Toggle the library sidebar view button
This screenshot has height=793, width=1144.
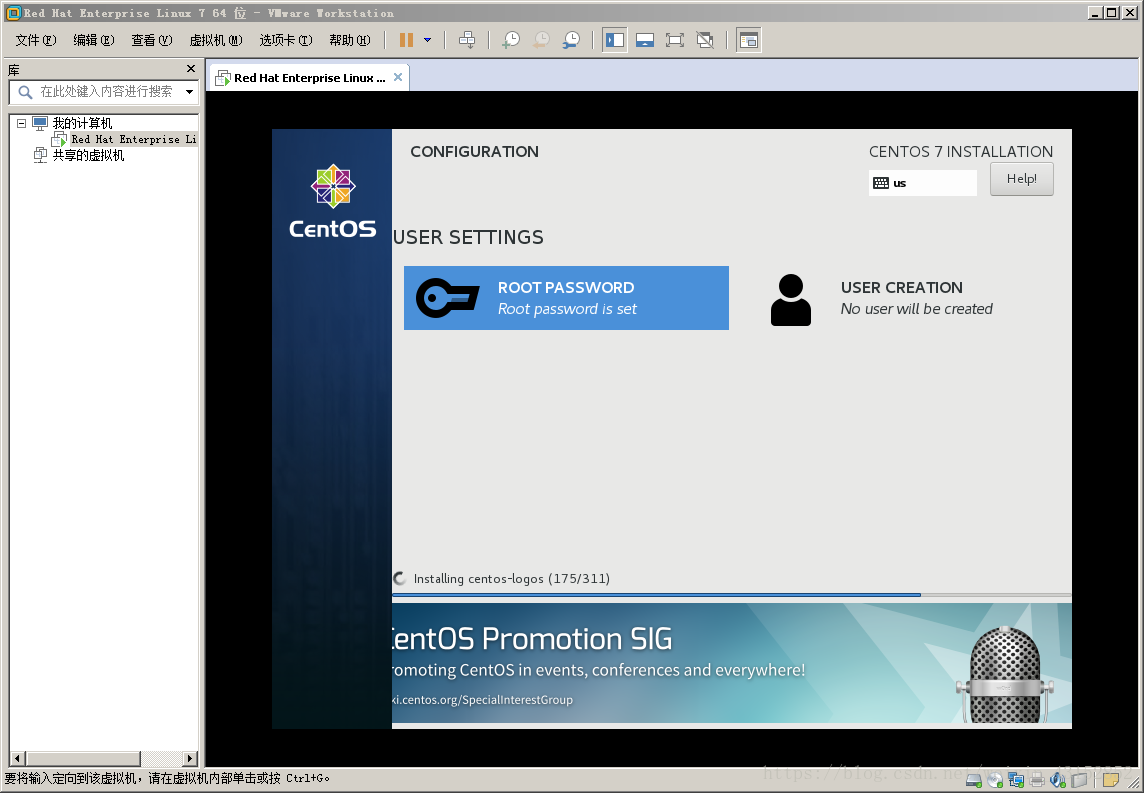point(615,40)
